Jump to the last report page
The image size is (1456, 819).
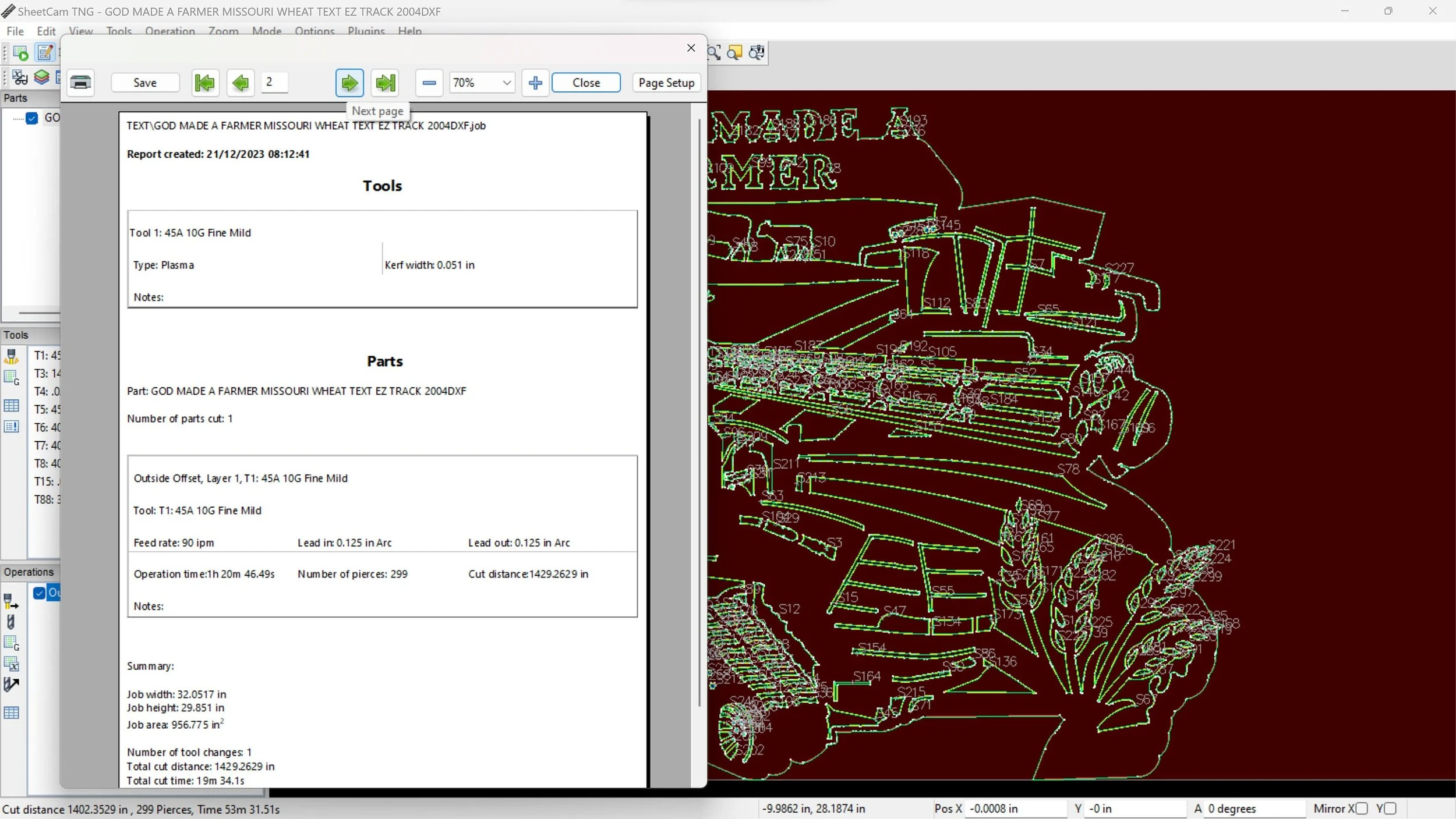386,83
